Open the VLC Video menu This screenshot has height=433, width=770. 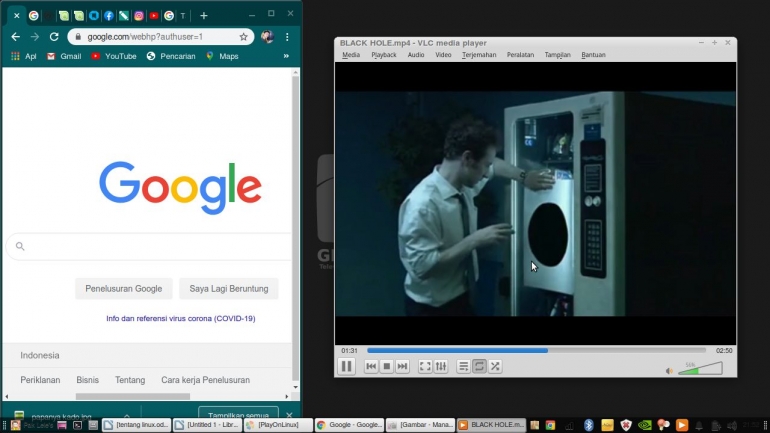[x=443, y=55]
